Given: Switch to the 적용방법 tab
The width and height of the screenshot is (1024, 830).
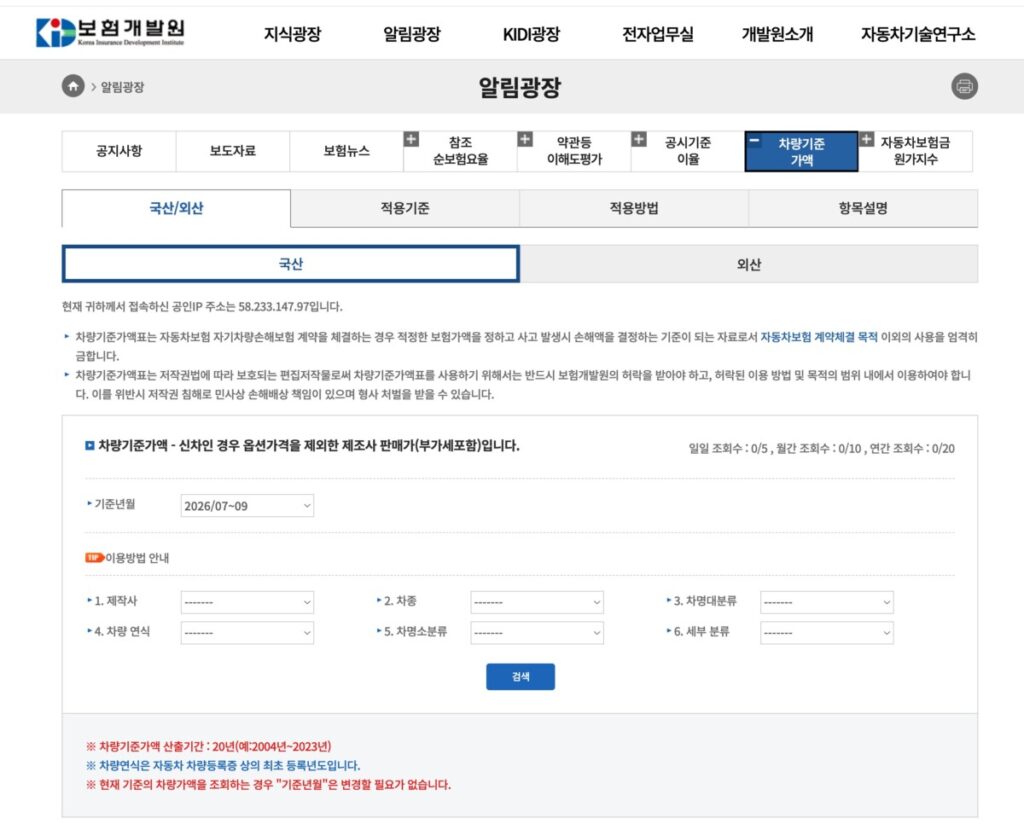Looking at the screenshot, I should point(633,208).
